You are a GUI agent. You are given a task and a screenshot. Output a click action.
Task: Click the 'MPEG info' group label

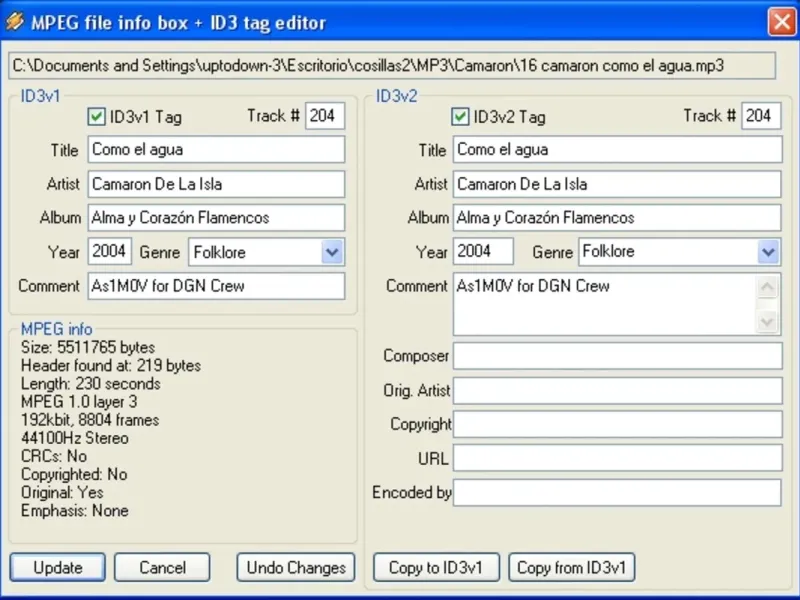pos(57,329)
